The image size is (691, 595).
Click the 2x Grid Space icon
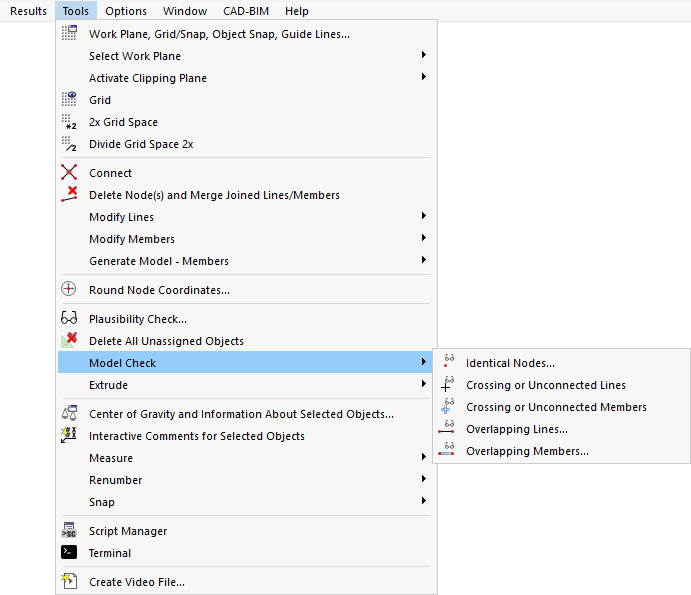coord(69,122)
